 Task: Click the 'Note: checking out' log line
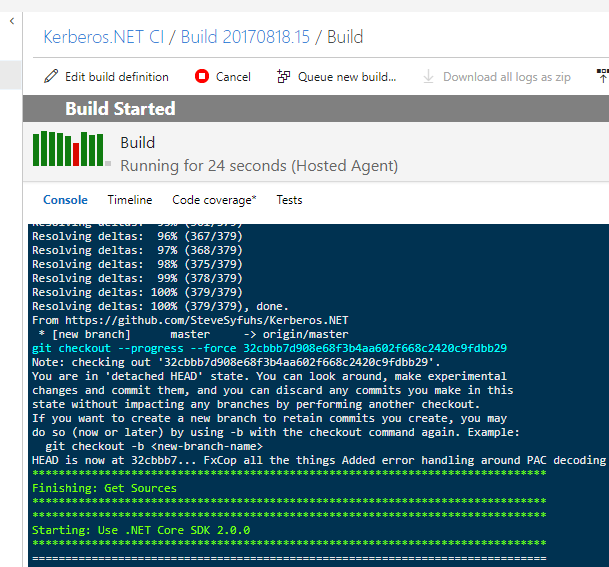[x=237, y=362]
